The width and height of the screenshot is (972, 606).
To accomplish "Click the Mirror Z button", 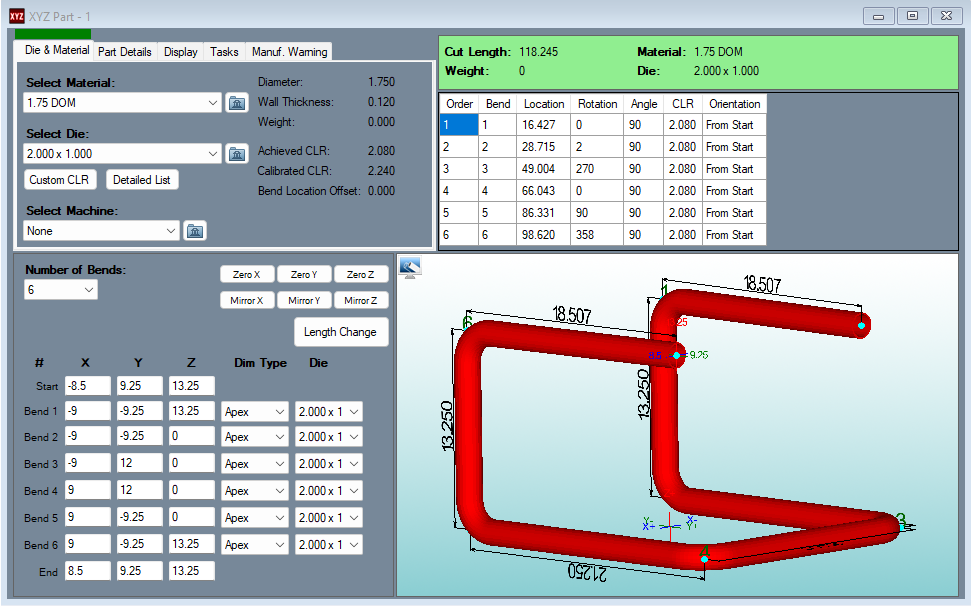I will [360, 301].
